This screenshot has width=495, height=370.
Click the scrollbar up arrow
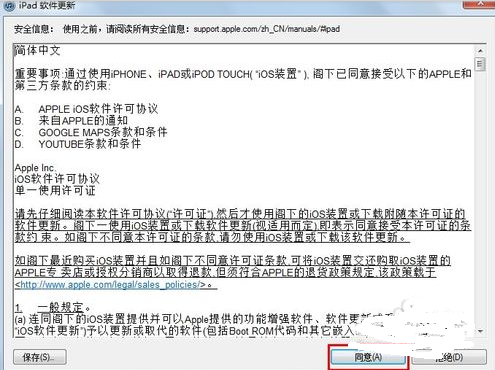coord(480,51)
